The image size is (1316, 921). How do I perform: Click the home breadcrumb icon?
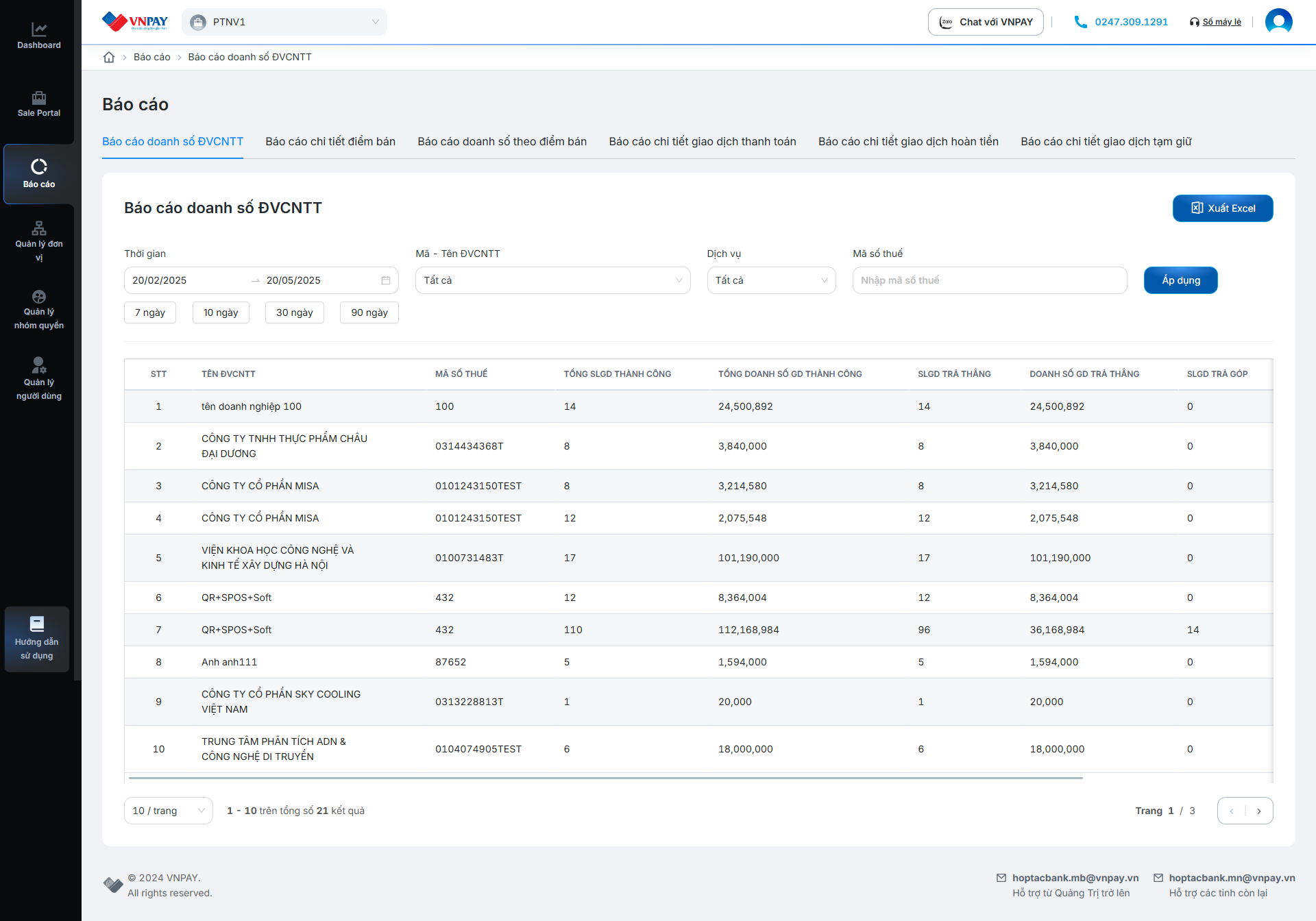pyautogui.click(x=109, y=57)
